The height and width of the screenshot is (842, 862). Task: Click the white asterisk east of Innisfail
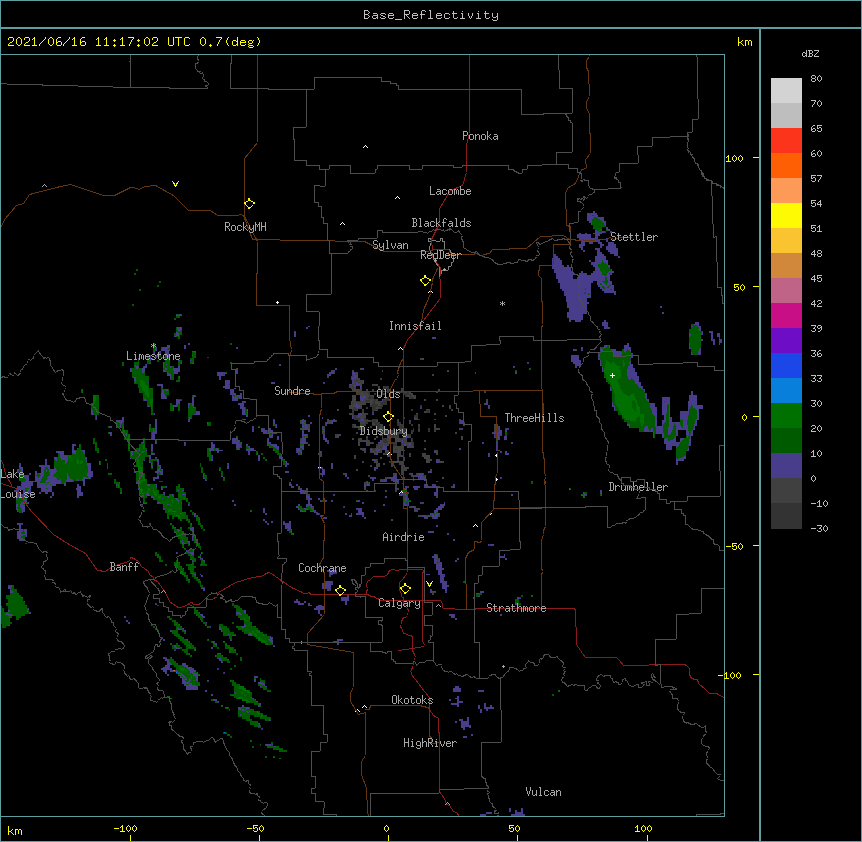coord(502,303)
